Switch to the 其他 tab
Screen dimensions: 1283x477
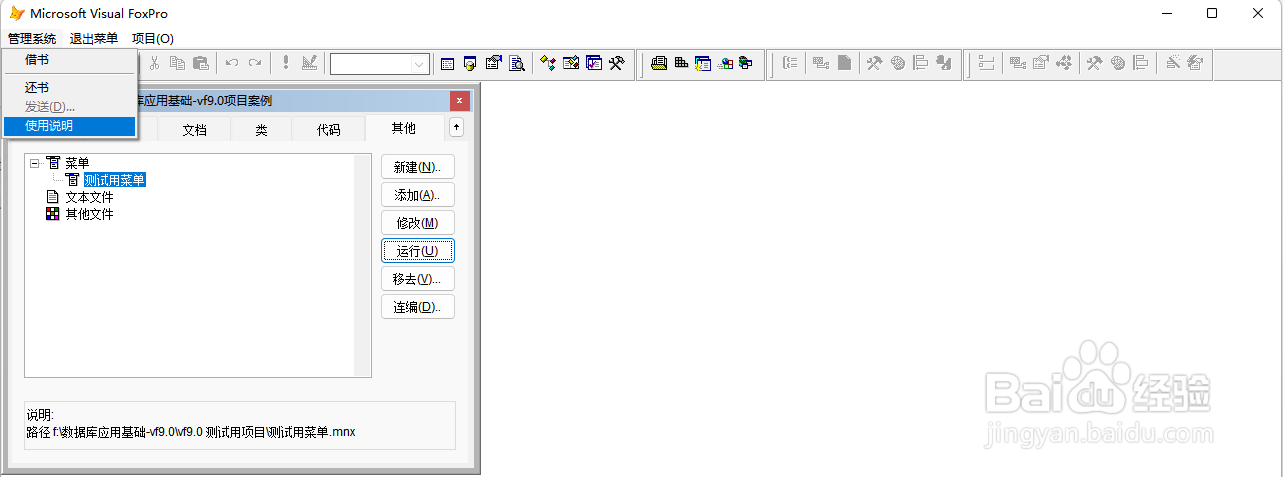(404, 128)
